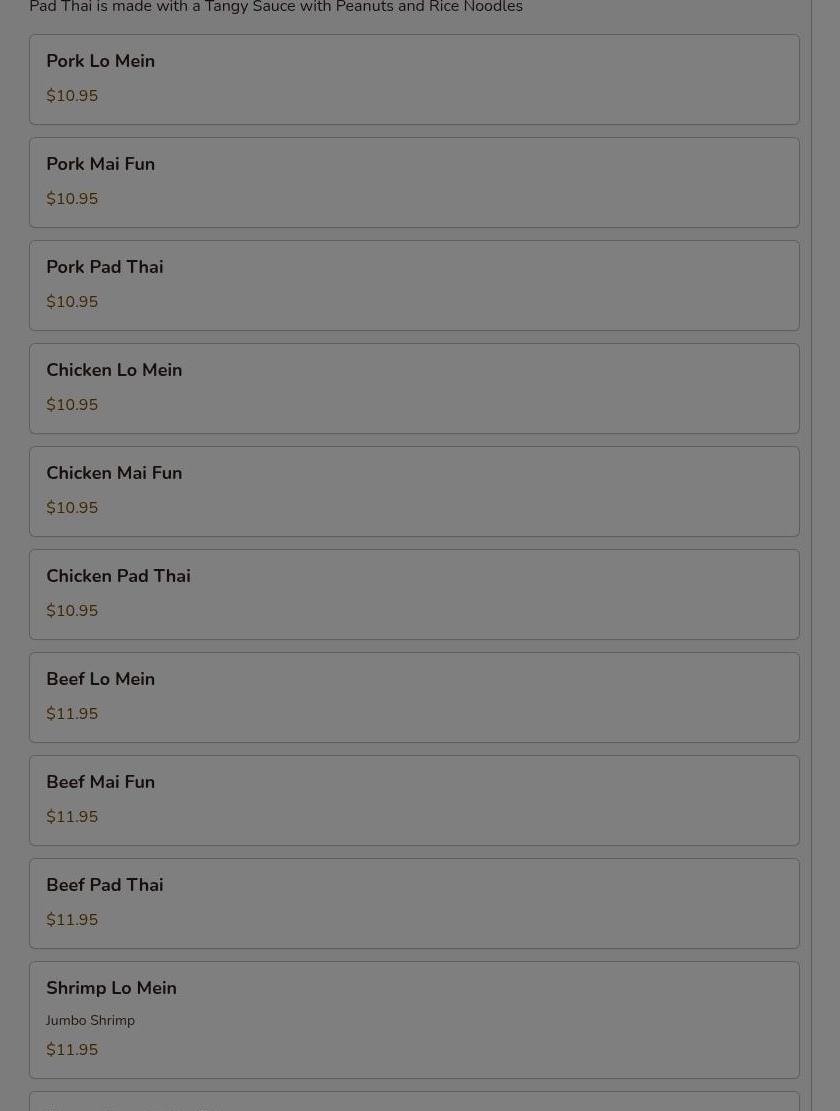Open the Pork Mai Fun item card

tap(414, 183)
